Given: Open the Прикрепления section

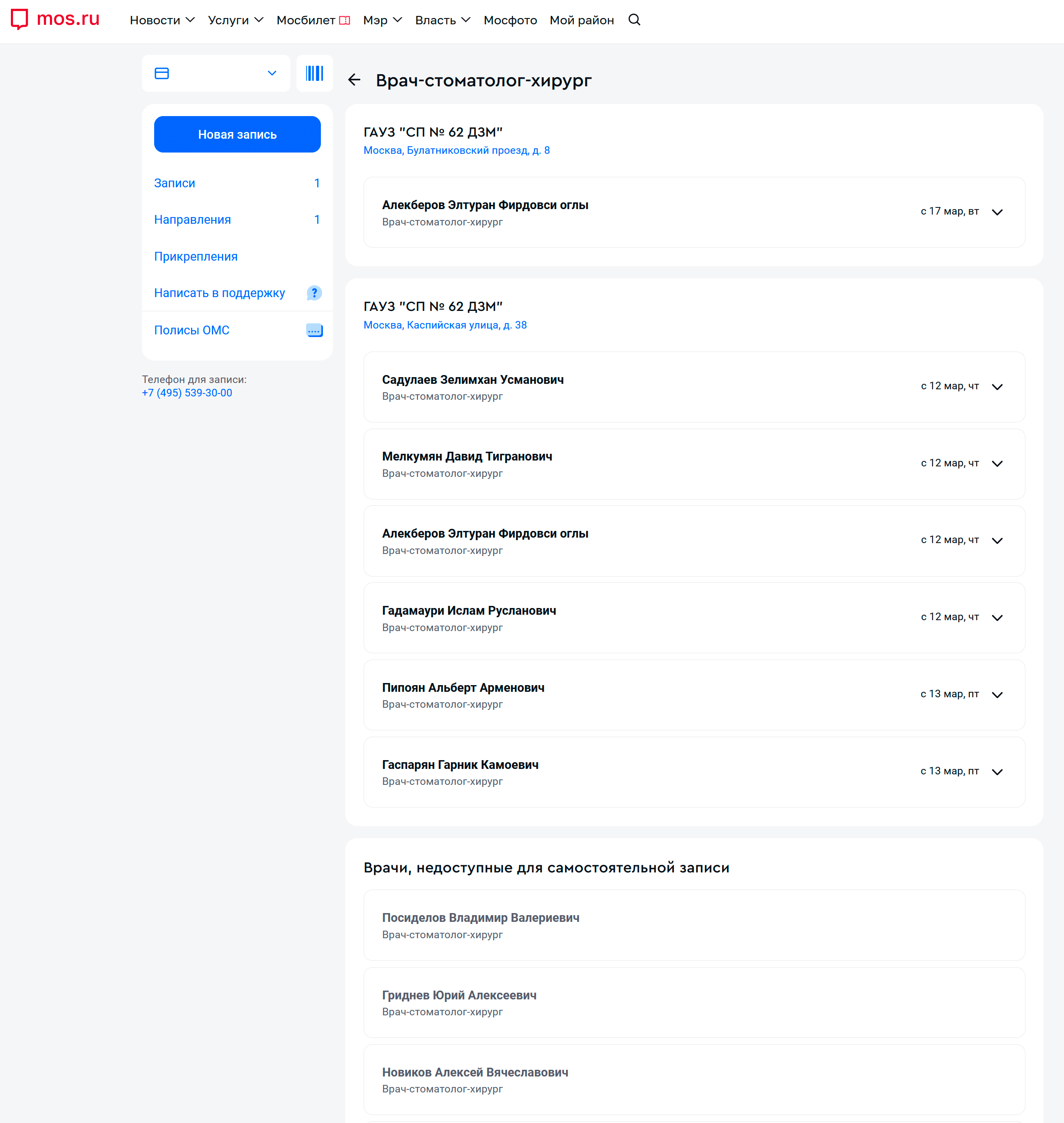Looking at the screenshot, I should coord(196,256).
